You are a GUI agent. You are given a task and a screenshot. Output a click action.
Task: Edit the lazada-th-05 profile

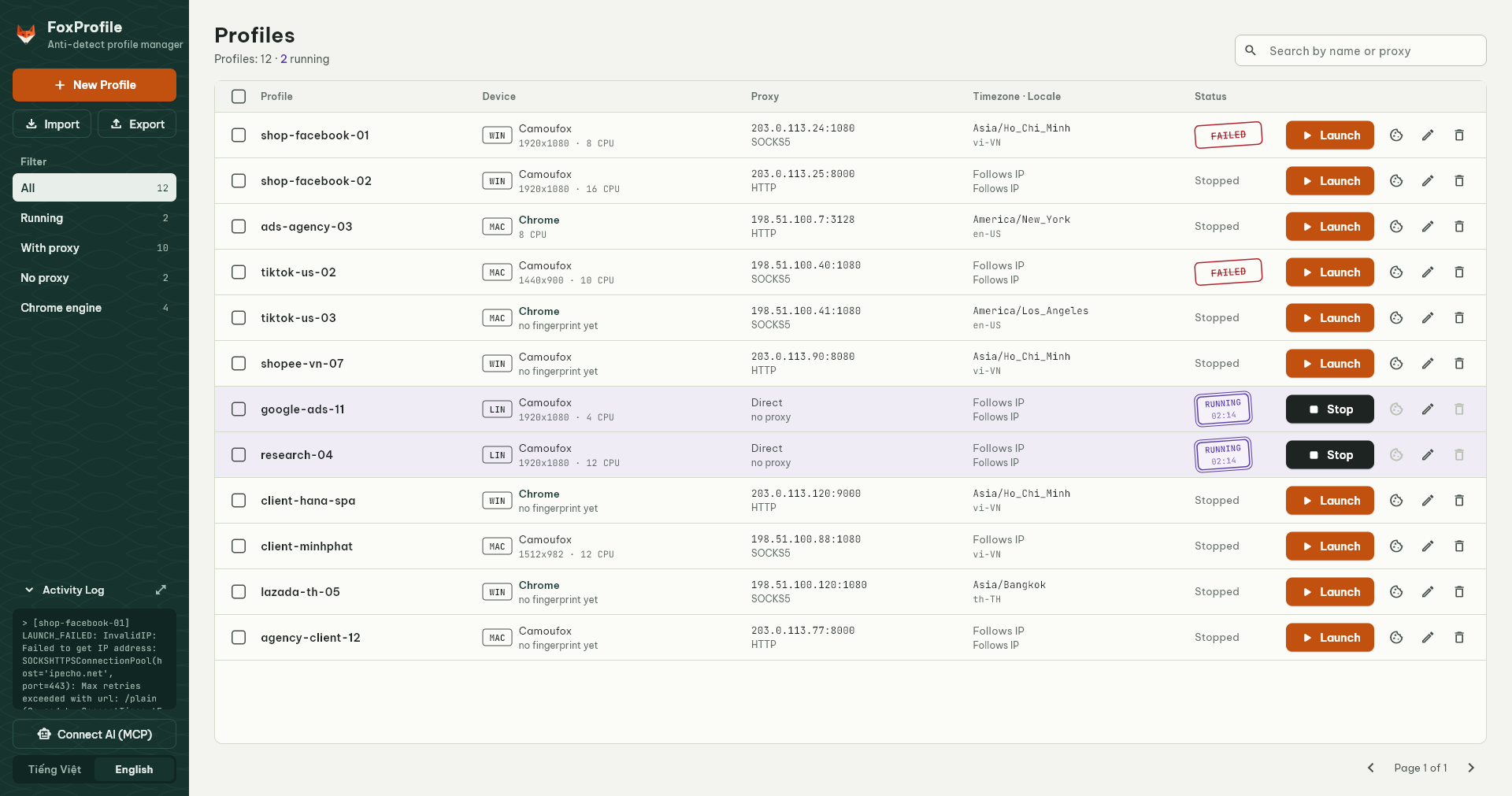pos(1428,592)
